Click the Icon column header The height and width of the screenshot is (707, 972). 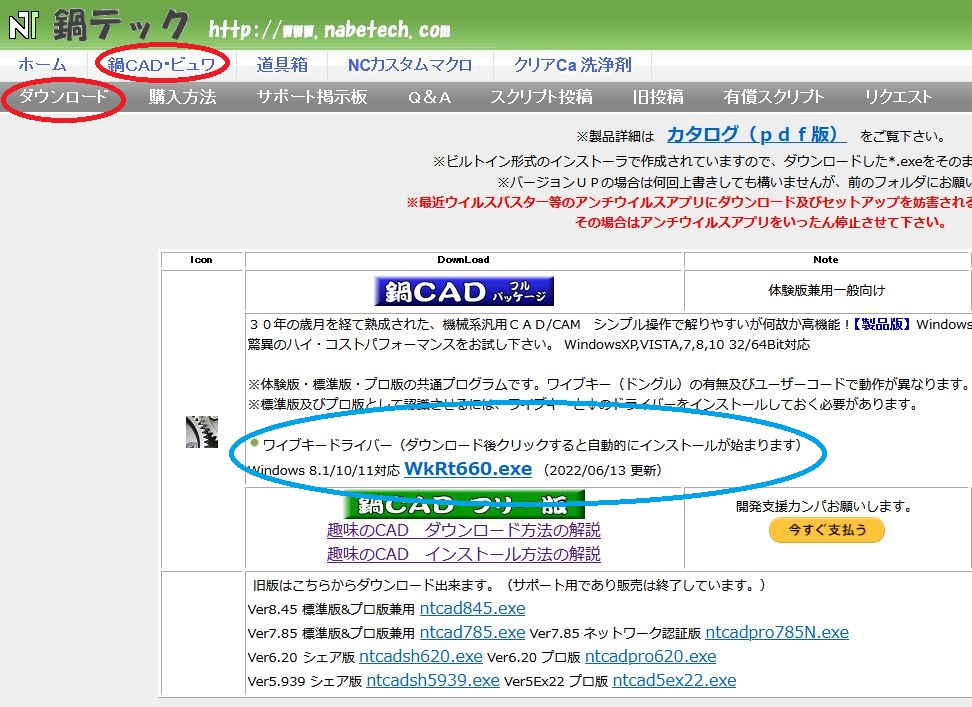point(201,260)
